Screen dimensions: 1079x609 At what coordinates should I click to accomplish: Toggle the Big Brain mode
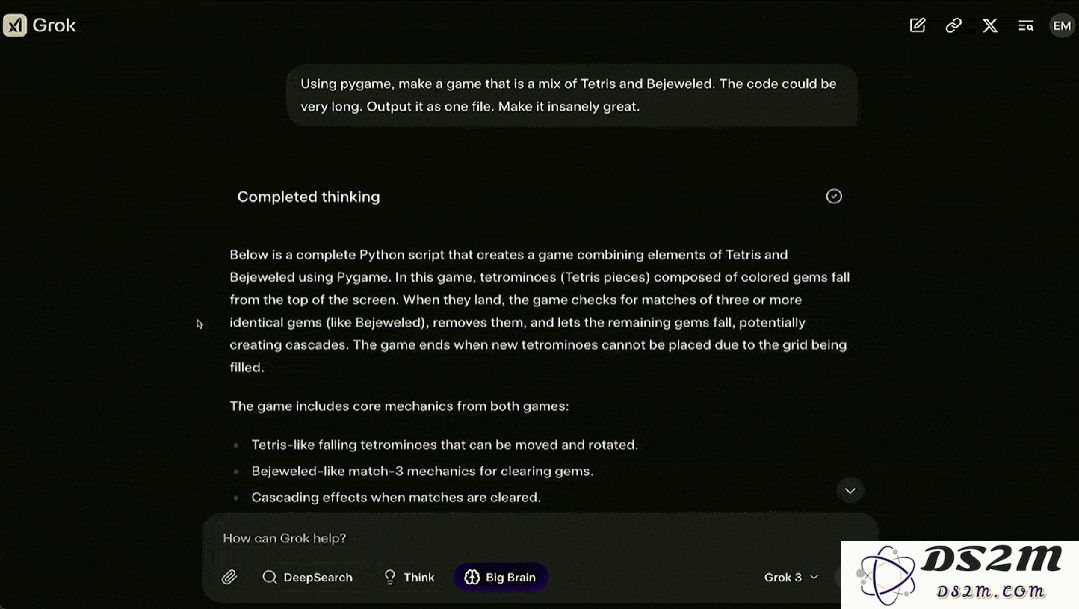(500, 577)
